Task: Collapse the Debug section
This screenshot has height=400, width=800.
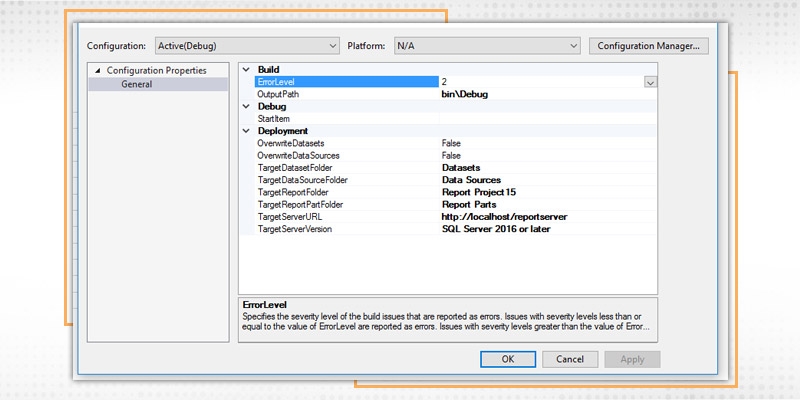Action: [x=247, y=106]
